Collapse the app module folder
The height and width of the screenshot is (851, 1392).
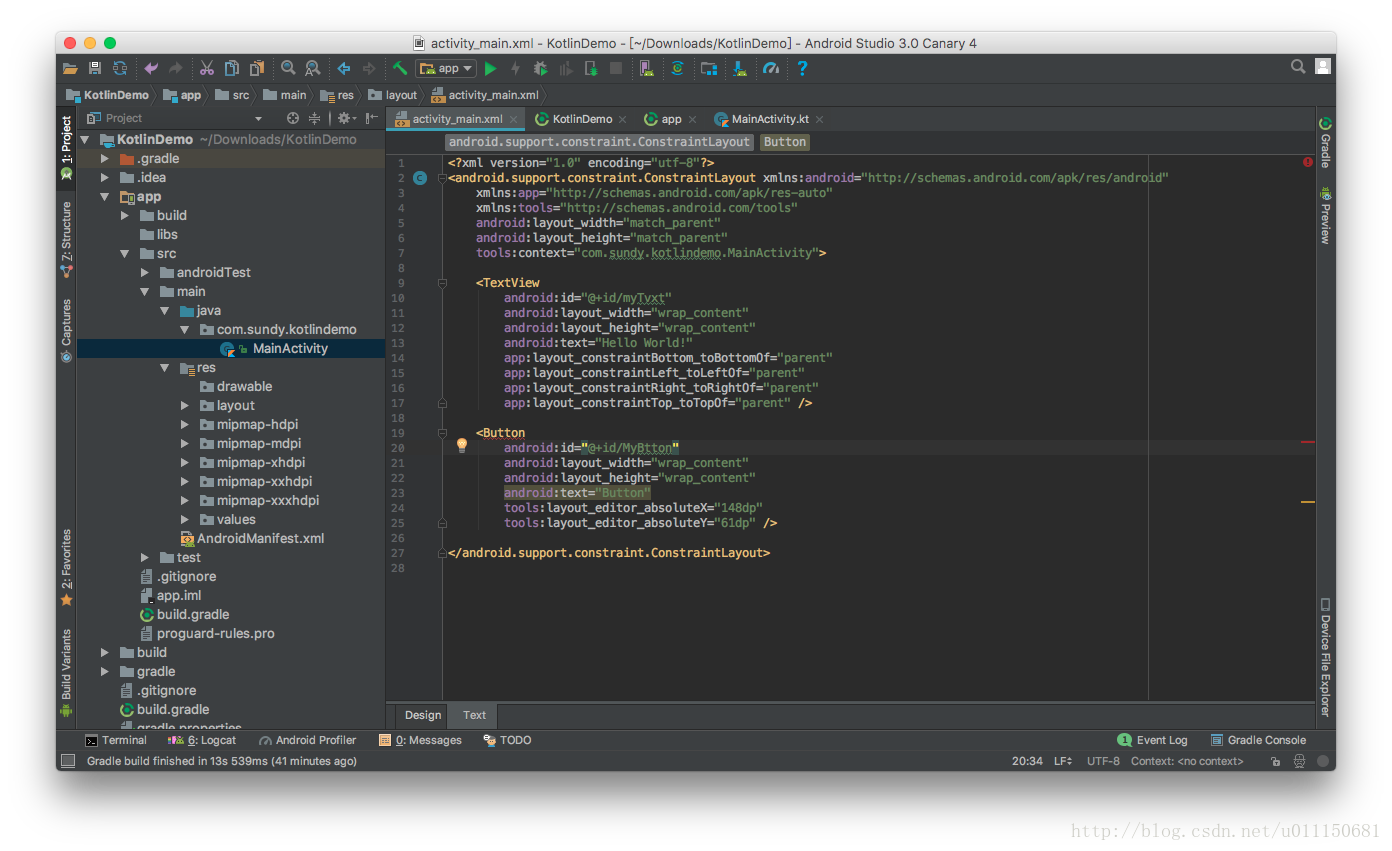(105, 197)
